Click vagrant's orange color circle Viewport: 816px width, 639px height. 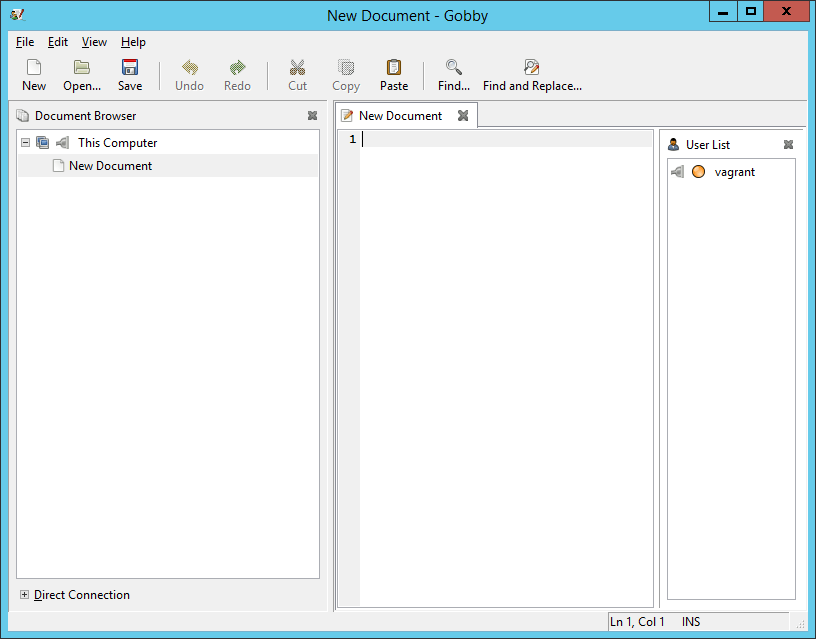[x=698, y=172]
